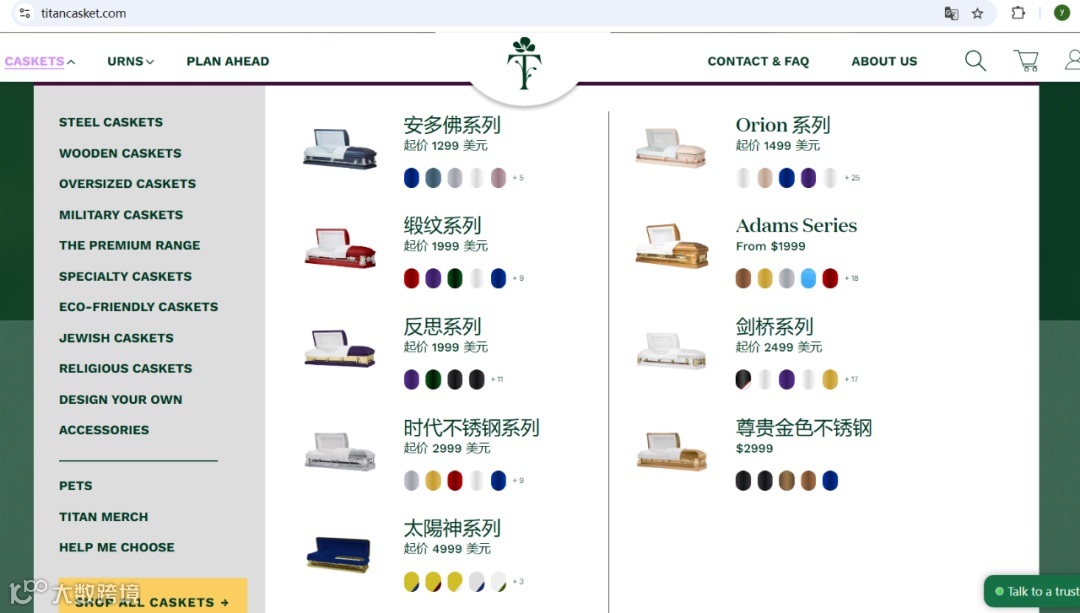Open the red 缎纹系列 casket thumbnail
Viewport: 1080px width, 613px height.
pos(340,248)
